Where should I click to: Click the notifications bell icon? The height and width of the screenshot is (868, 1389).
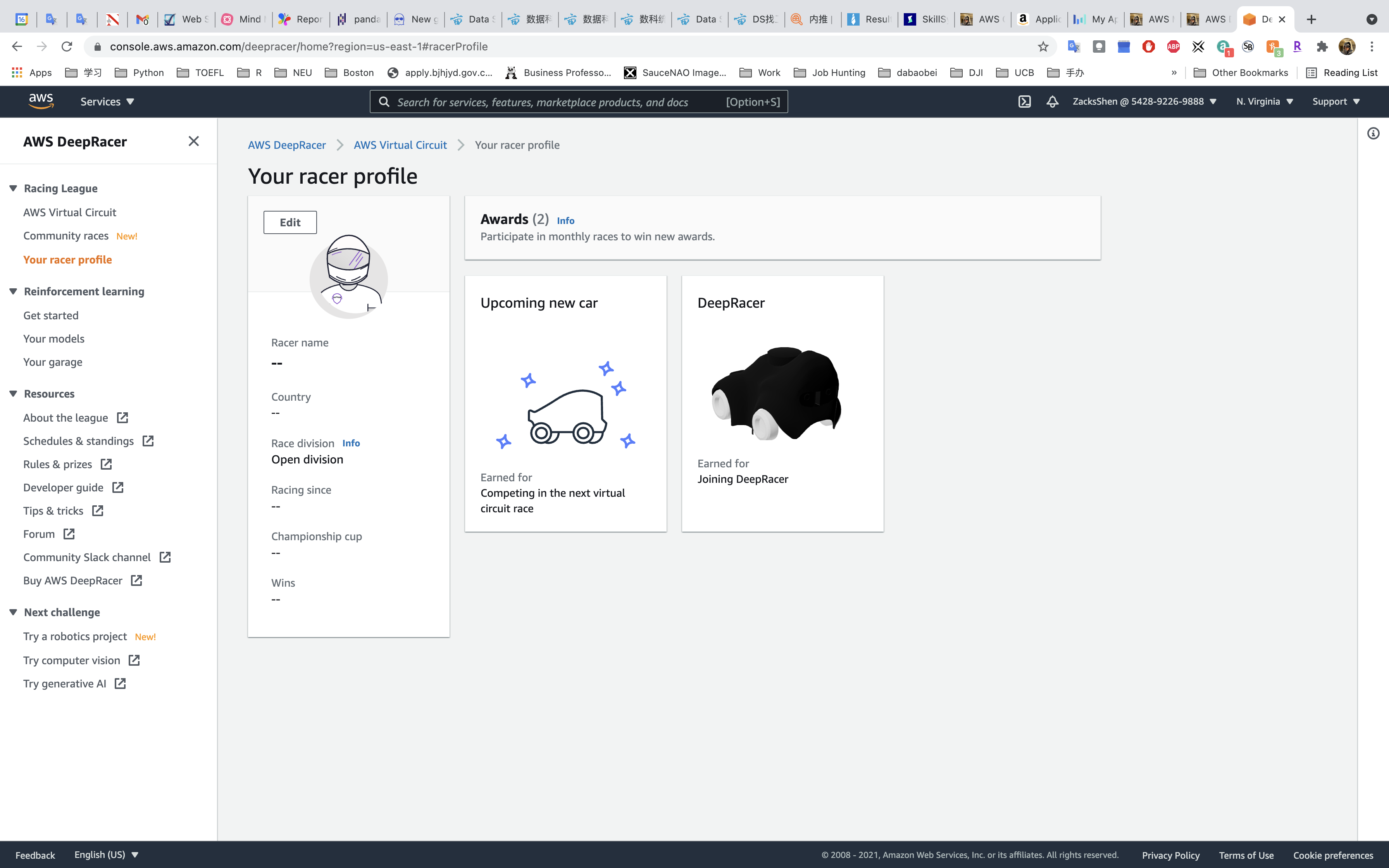coord(1052,102)
